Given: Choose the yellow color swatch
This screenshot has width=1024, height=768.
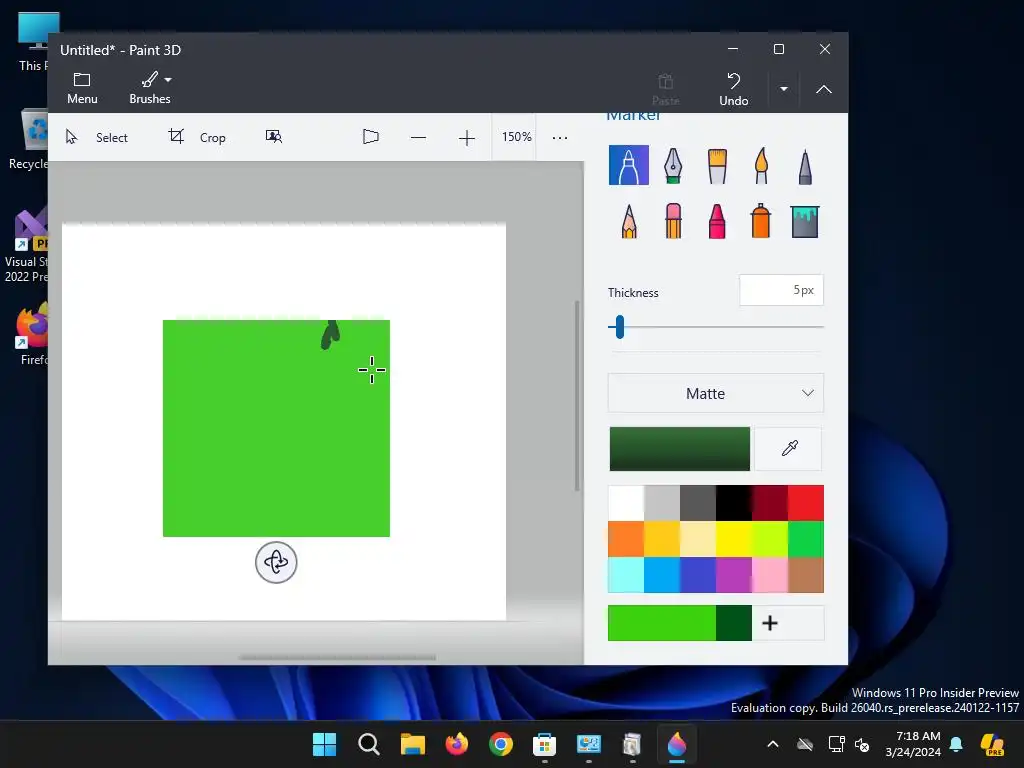Looking at the screenshot, I should tap(733, 539).
